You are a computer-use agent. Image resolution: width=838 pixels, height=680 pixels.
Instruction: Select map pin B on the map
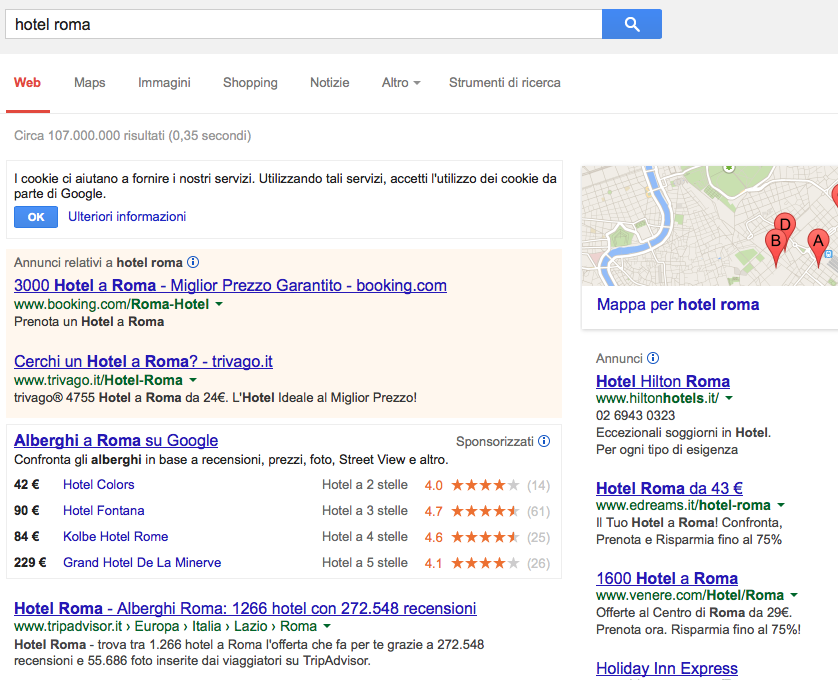tap(774, 245)
